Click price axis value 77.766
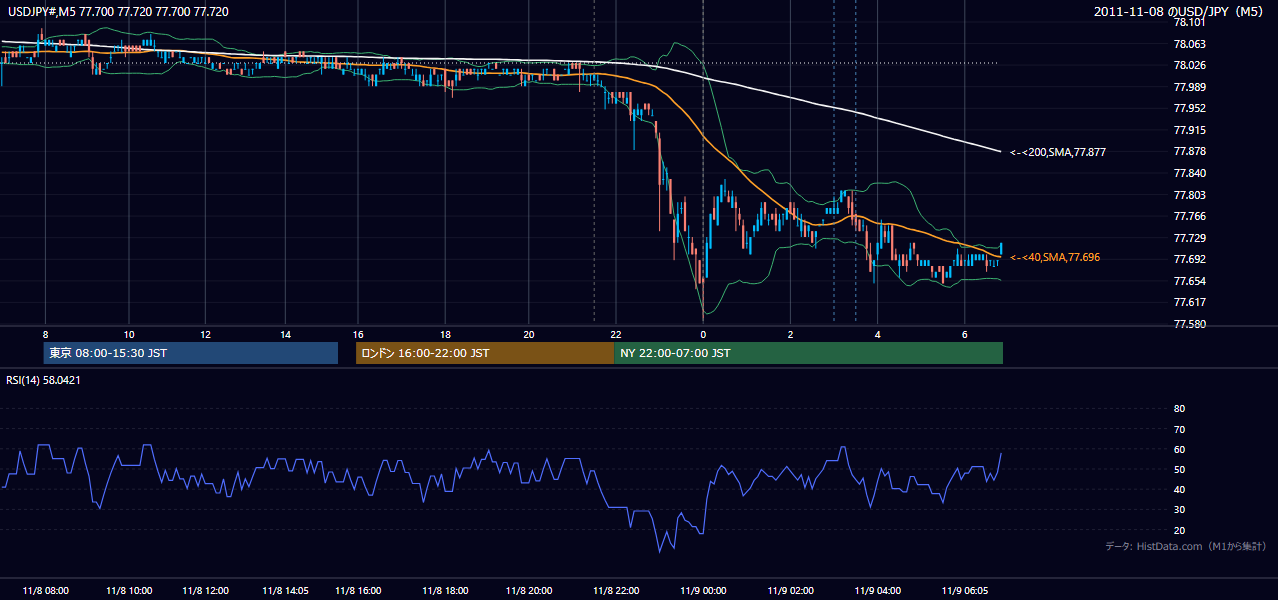This screenshot has height=600, width=1278. [x=1189, y=216]
